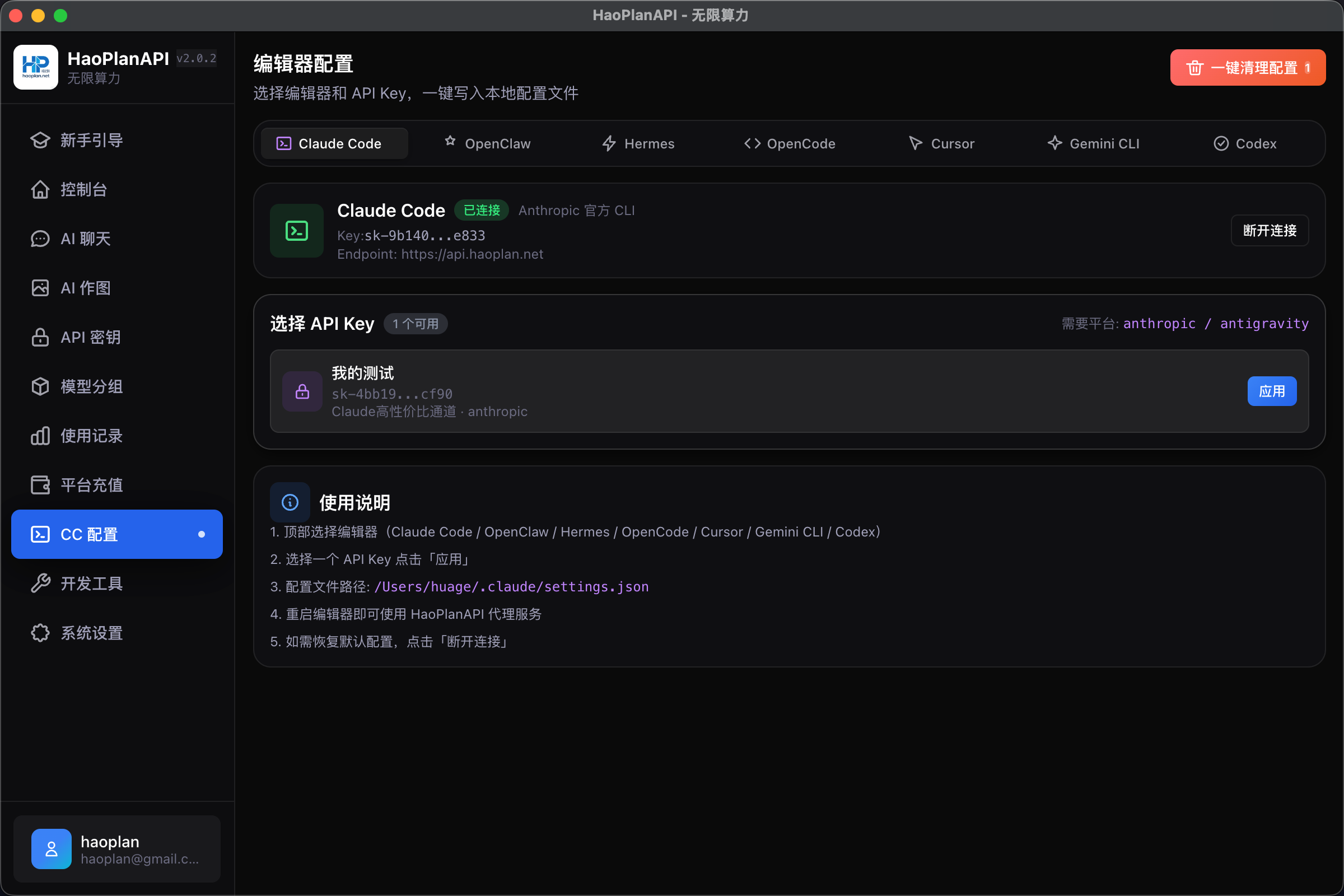Click the Claude高性价比通道 · anthropic label
The width and height of the screenshot is (1344, 896).
pos(429,412)
